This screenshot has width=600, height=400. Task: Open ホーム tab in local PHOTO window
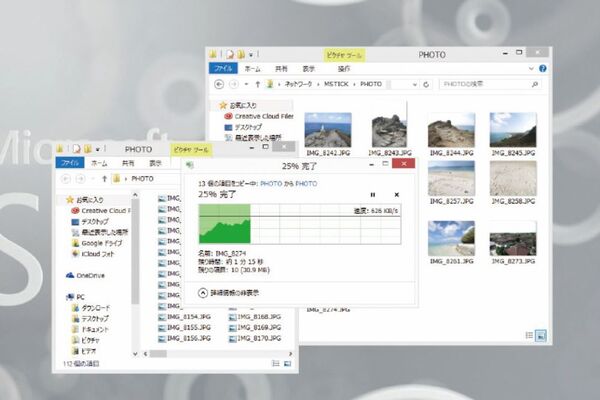(99, 163)
